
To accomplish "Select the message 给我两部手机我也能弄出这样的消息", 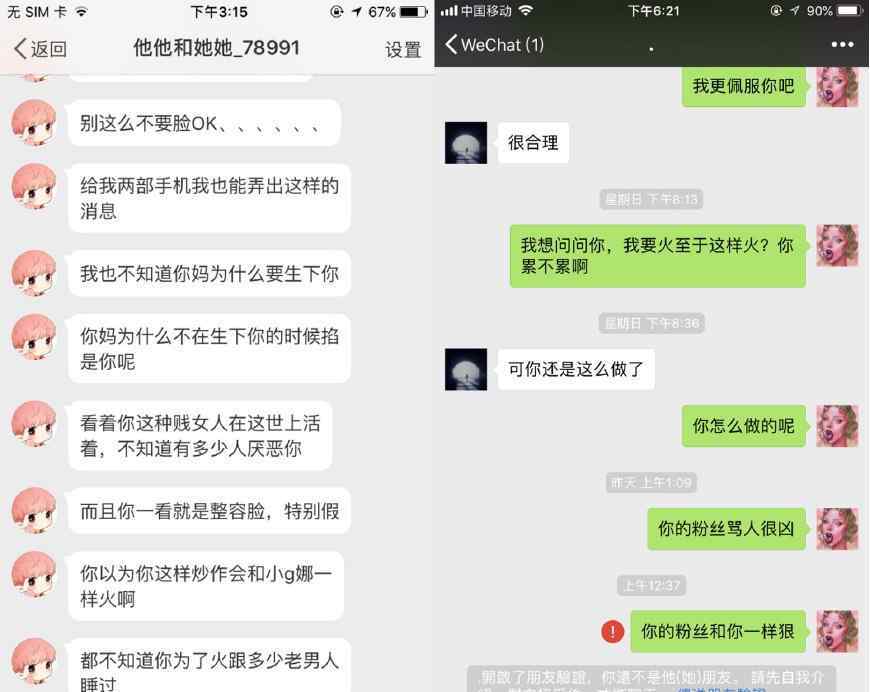I will tap(209, 198).
